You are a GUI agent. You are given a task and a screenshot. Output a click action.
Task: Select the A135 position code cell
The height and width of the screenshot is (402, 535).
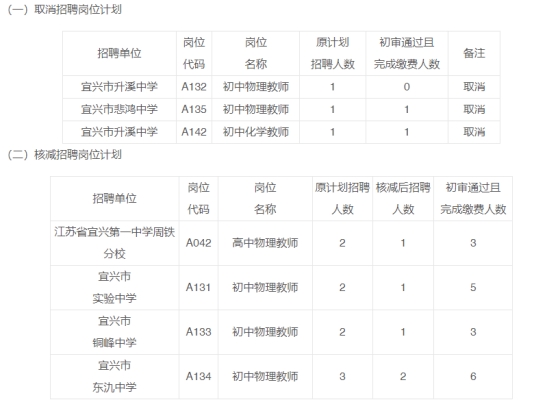click(x=194, y=109)
